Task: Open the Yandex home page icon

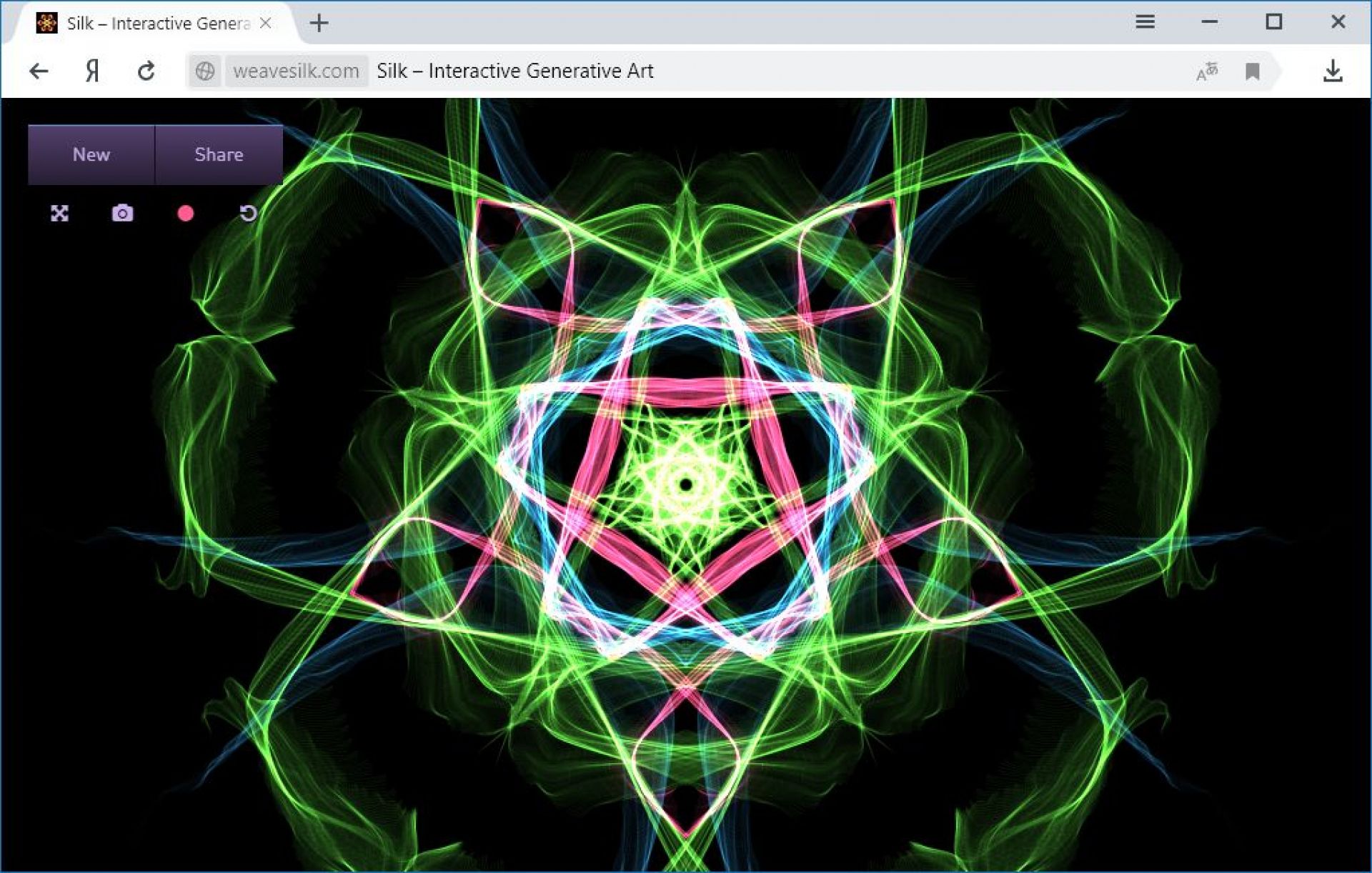Action: pyautogui.click(x=92, y=71)
